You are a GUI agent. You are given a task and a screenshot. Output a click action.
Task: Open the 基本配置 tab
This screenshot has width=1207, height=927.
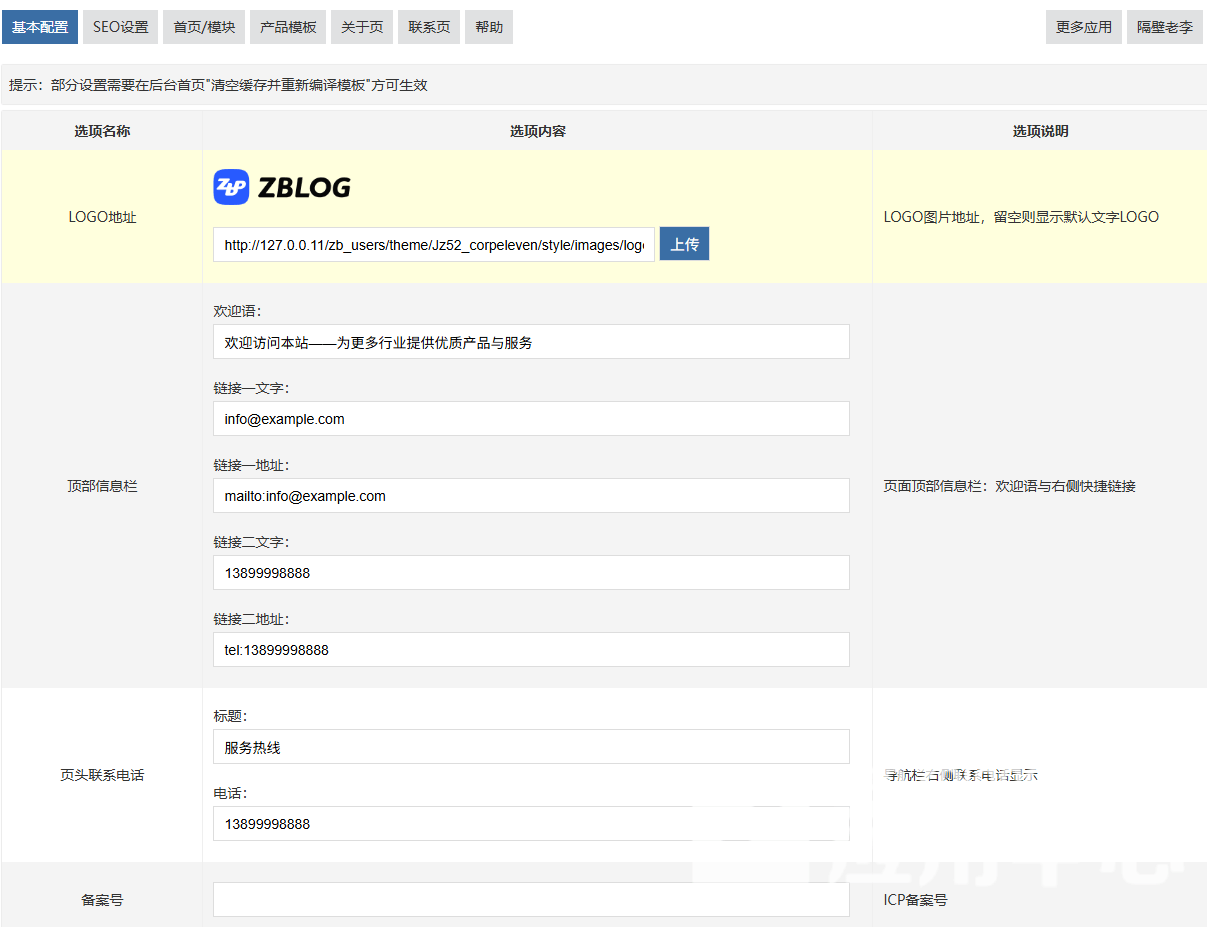click(40, 27)
